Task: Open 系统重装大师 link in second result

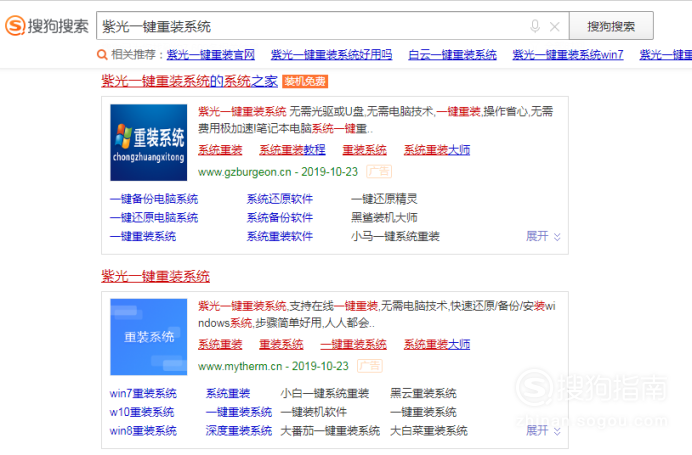Action: [x=437, y=344]
